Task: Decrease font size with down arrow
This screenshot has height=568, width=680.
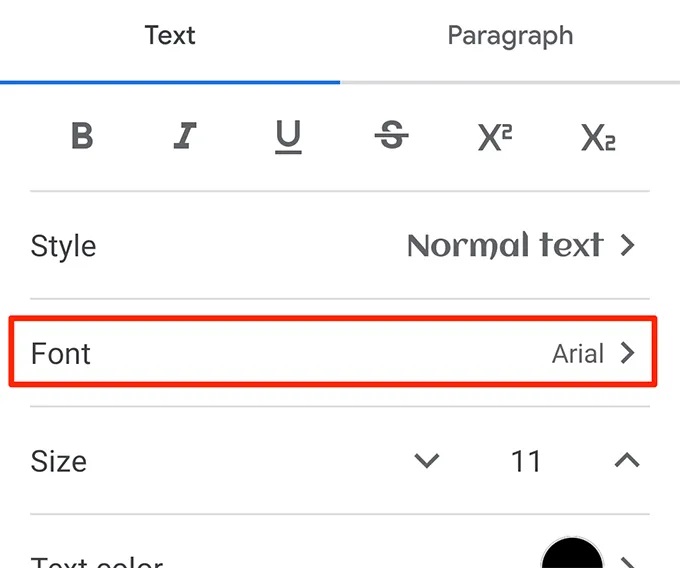Action: 427,461
